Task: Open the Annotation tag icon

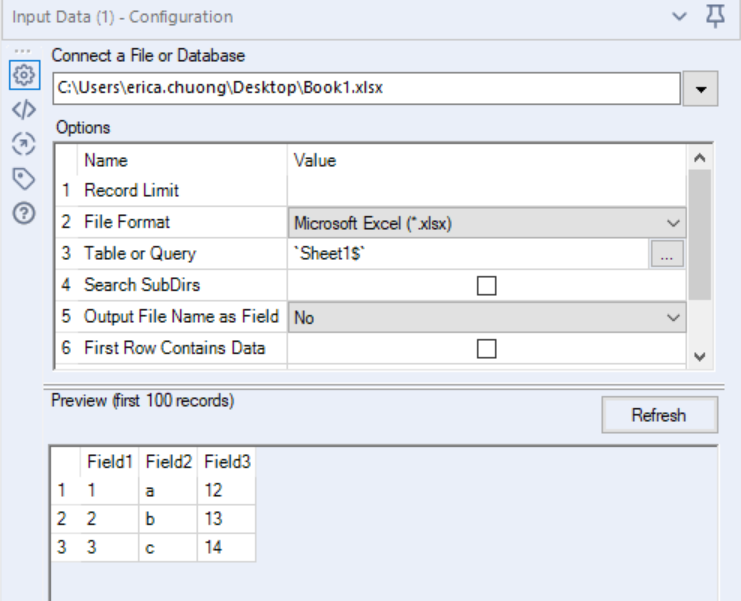Action: click(24, 179)
